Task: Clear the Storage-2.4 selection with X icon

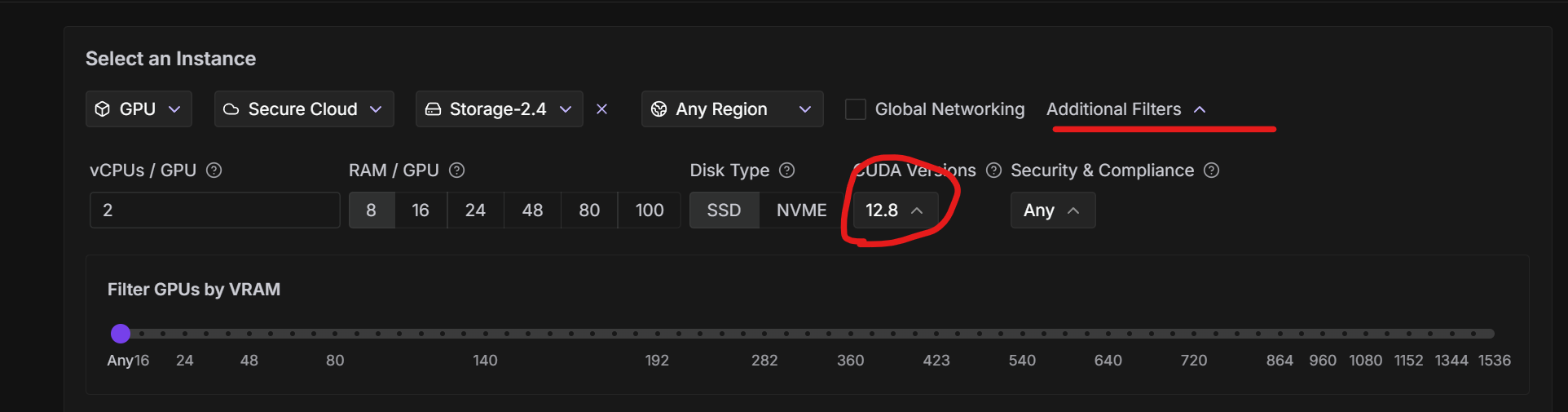Action: click(x=601, y=109)
